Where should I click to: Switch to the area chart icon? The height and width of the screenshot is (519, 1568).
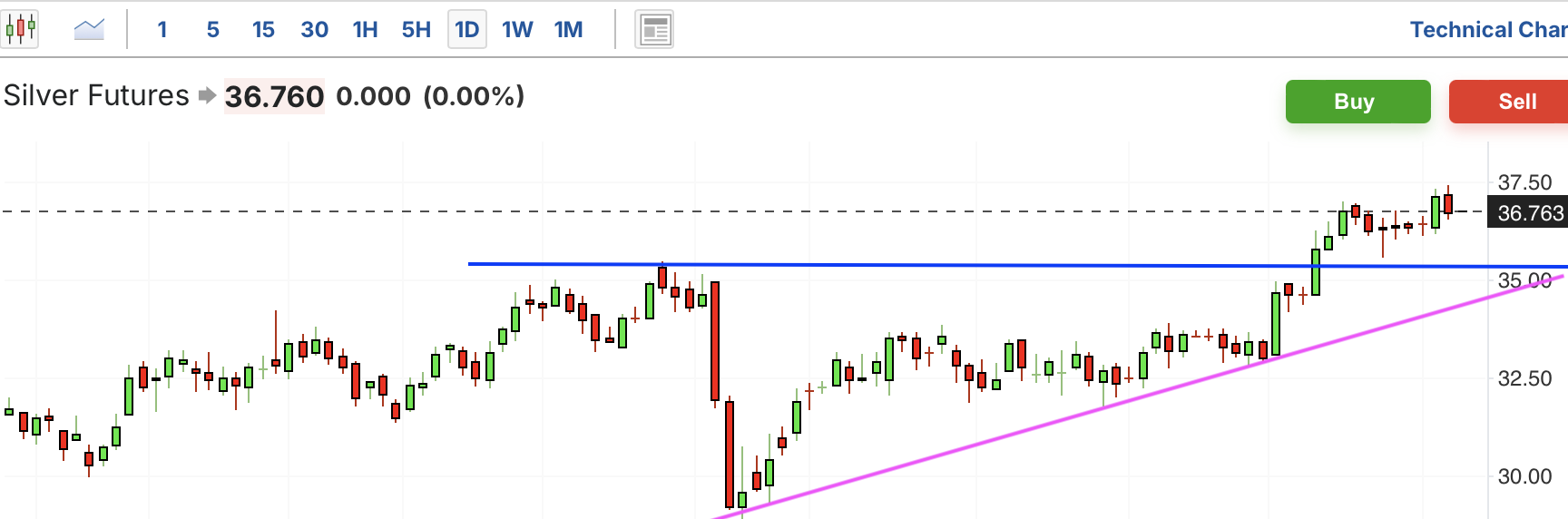(89, 30)
